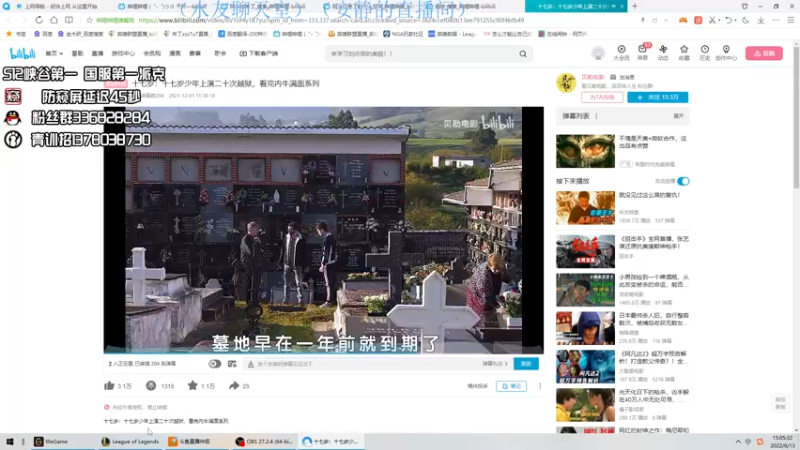The image size is (800, 450).
Task: Click the 关注 13.3万 follow button
Action: coord(657,97)
